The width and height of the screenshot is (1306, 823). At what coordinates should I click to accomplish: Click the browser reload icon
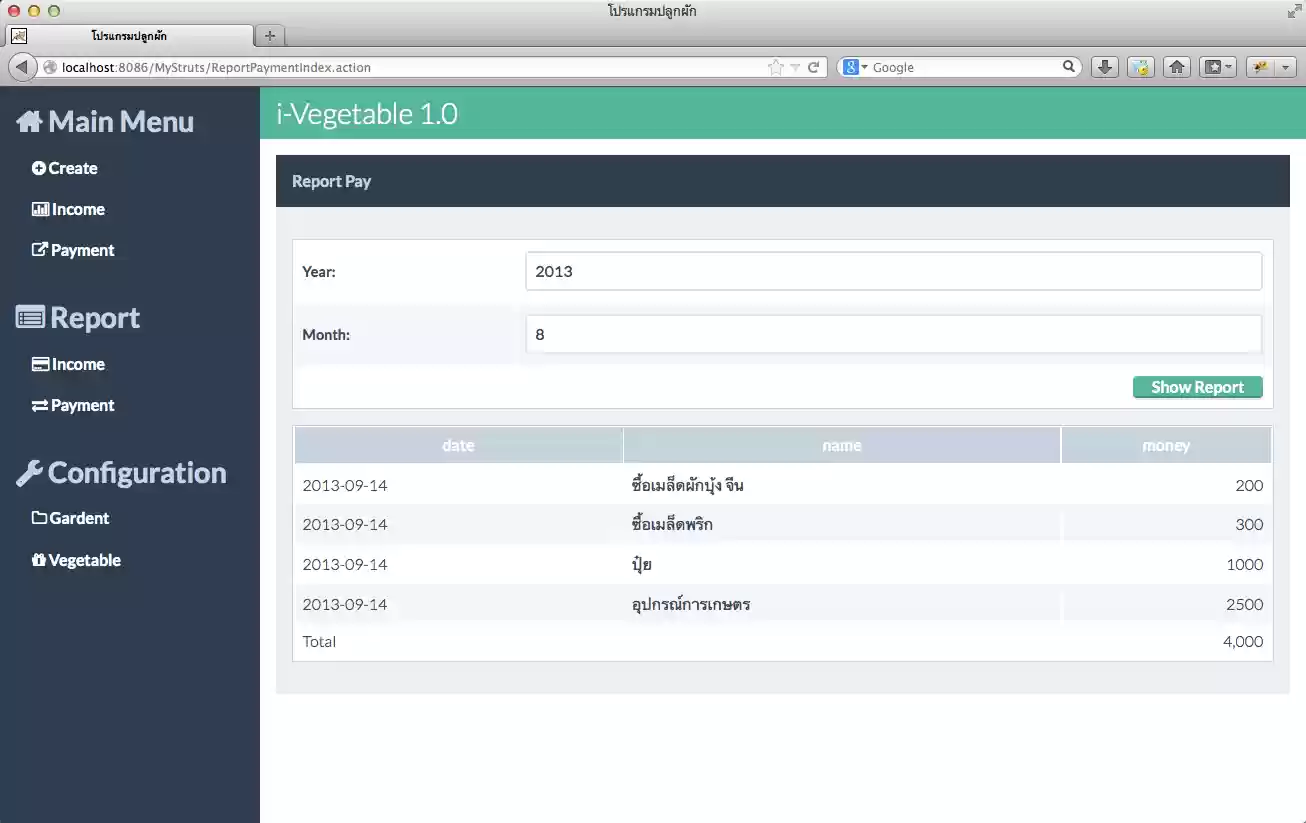(812, 67)
